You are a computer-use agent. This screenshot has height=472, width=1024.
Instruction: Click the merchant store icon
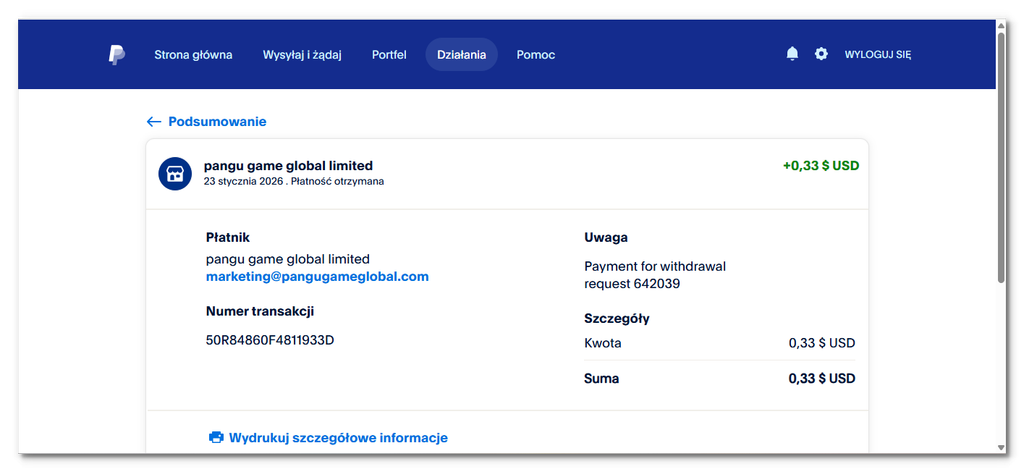click(175, 174)
